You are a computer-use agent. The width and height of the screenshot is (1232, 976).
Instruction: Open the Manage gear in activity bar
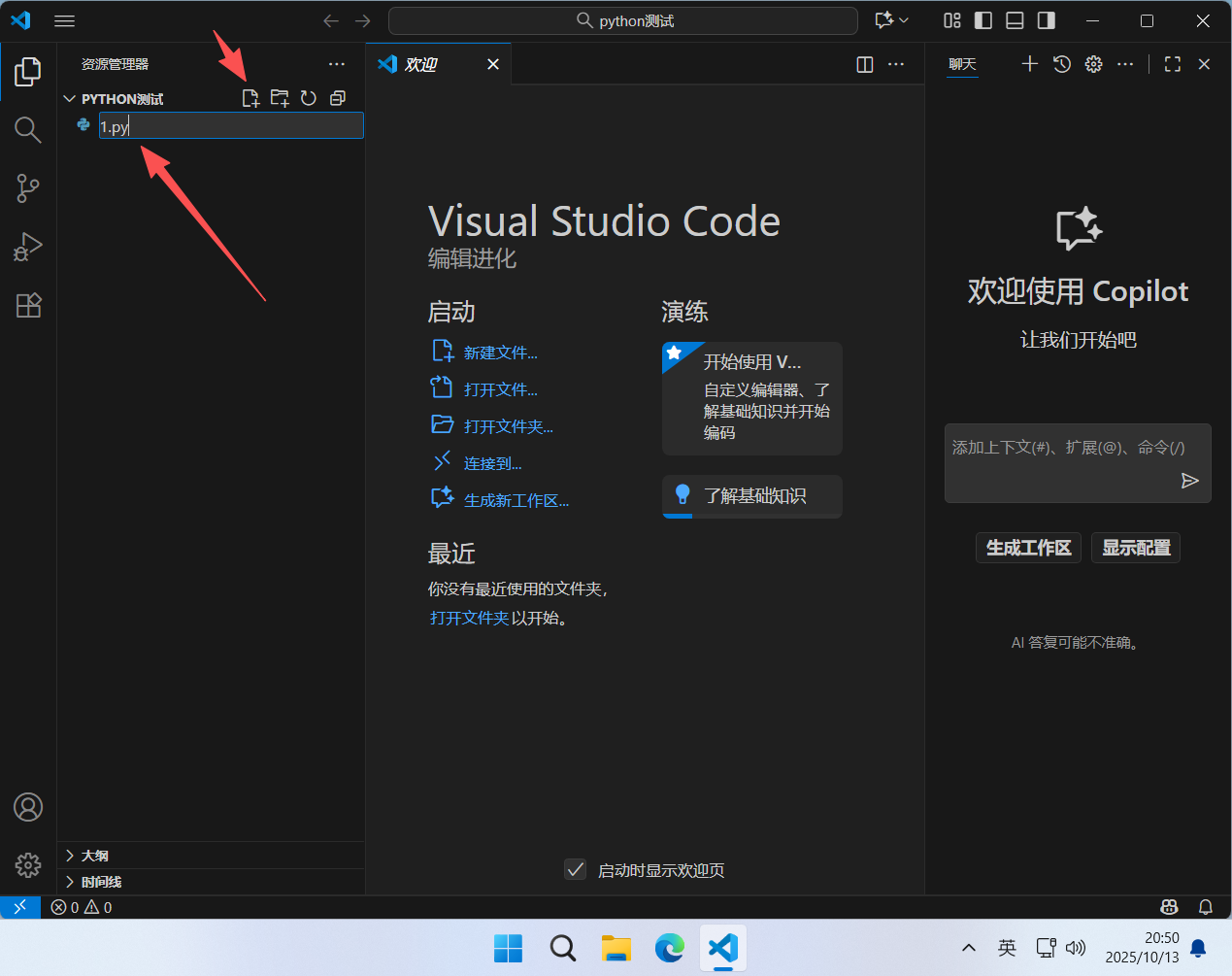tap(28, 865)
